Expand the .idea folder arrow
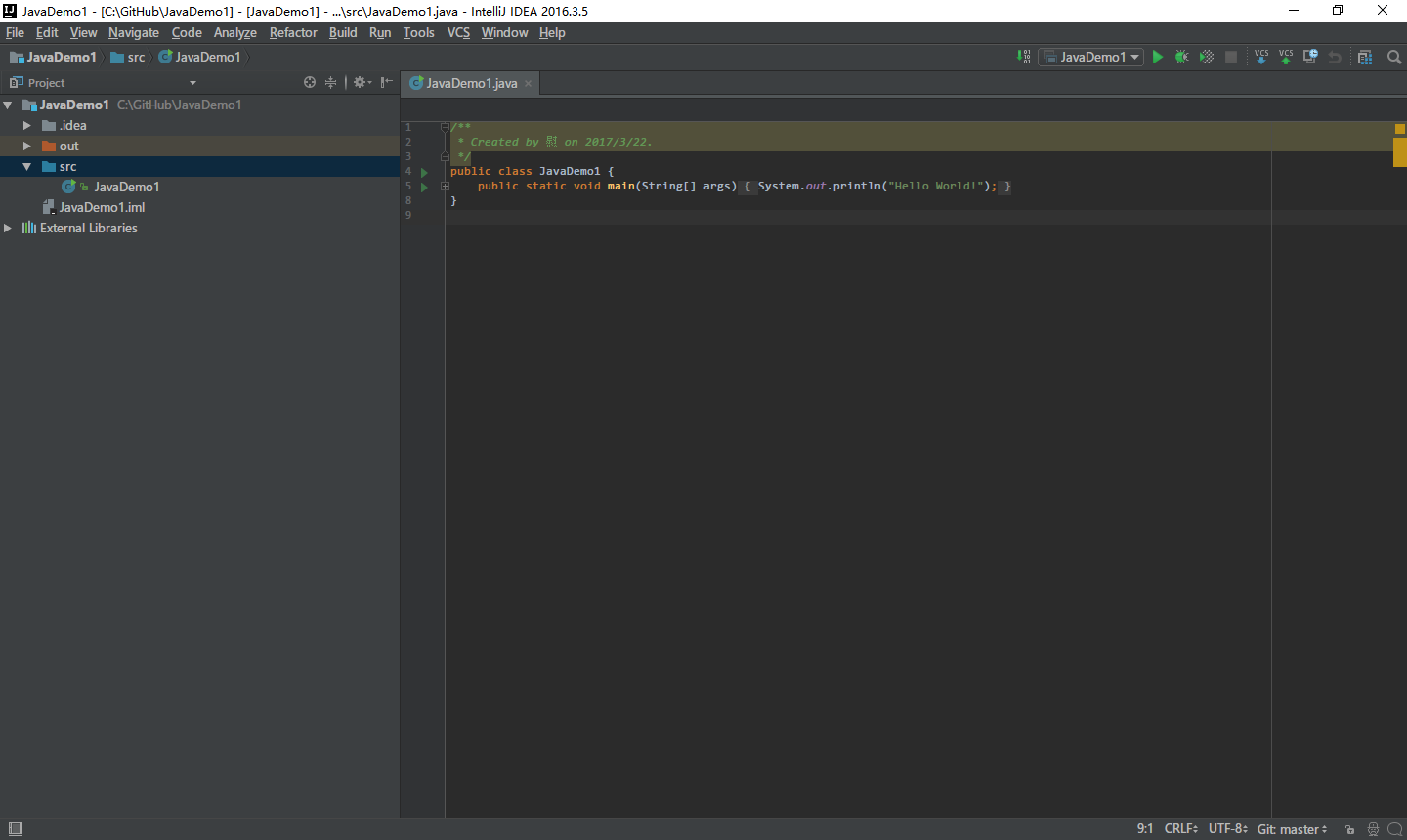The image size is (1407, 840). click(x=27, y=125)
